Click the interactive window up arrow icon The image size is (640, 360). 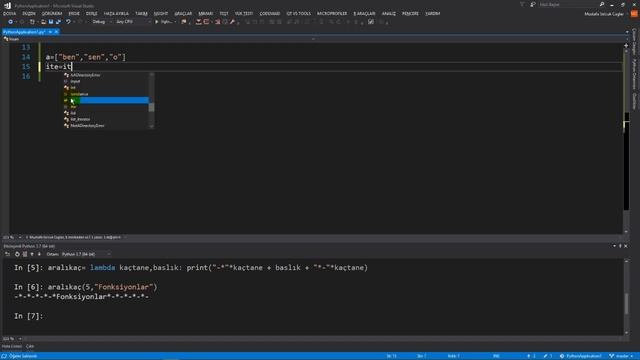[x=32, y=254]
